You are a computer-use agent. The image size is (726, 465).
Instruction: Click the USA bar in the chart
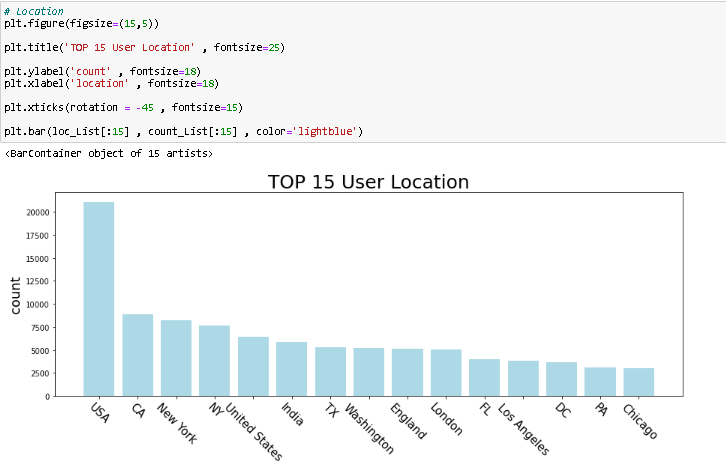pos(99,299)
